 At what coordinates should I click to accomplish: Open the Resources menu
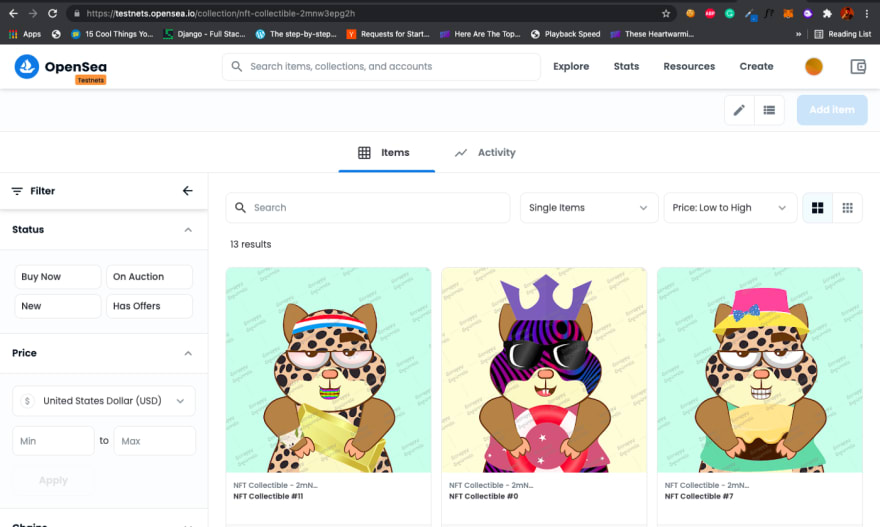point(689,66)
